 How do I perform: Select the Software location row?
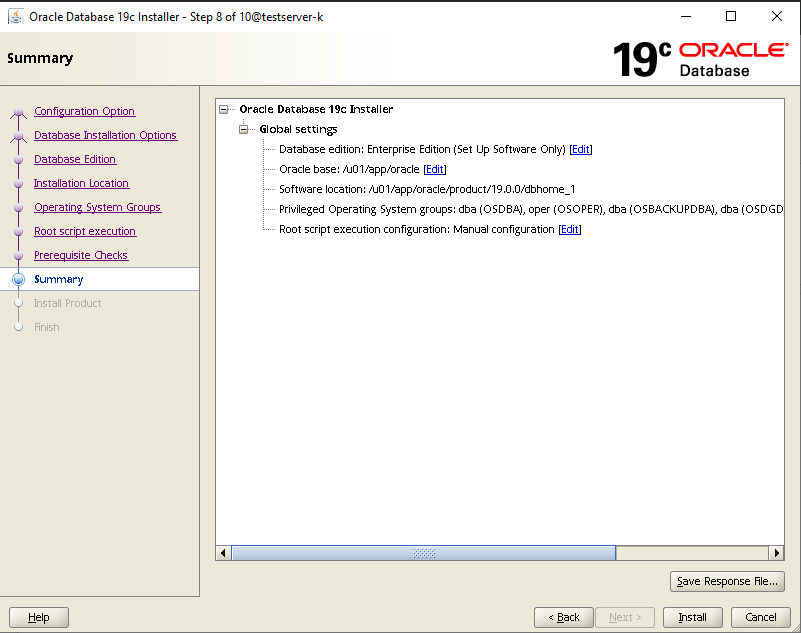[x=427, y=189]
